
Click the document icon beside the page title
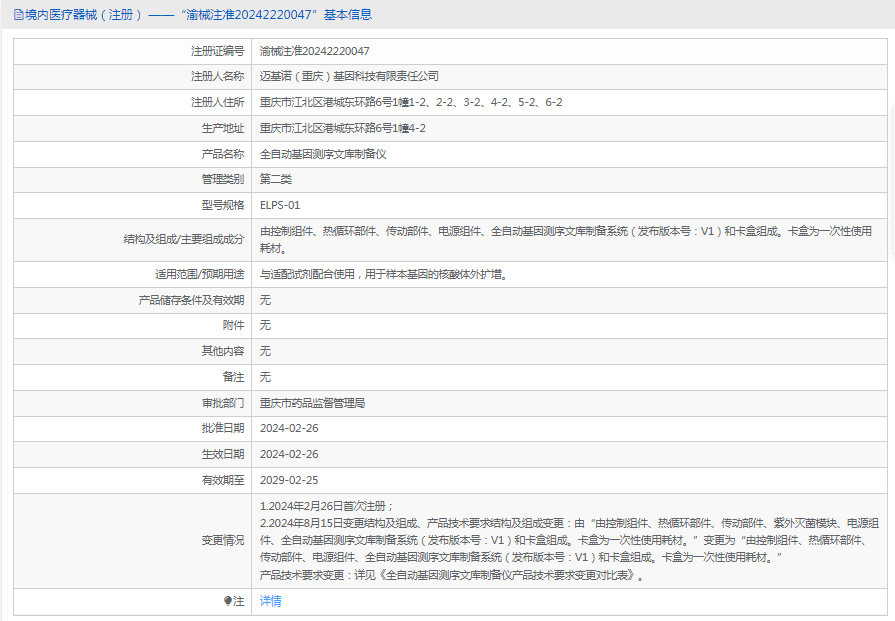pyautogui.click(x=19, y=15)
